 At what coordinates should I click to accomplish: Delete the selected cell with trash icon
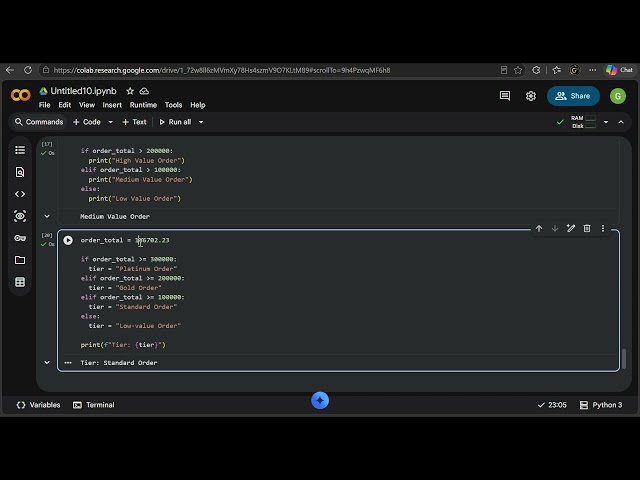pyautogui.click(x=587, y=229)
